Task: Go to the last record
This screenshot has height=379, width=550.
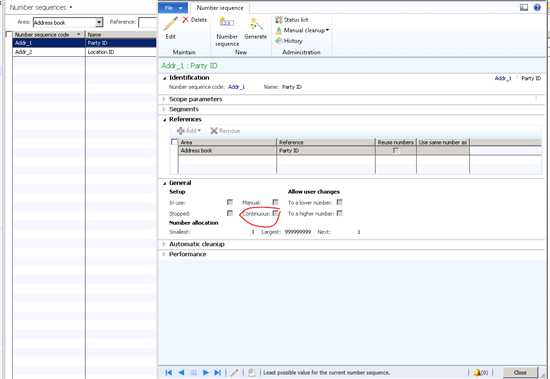Action: 217,372
